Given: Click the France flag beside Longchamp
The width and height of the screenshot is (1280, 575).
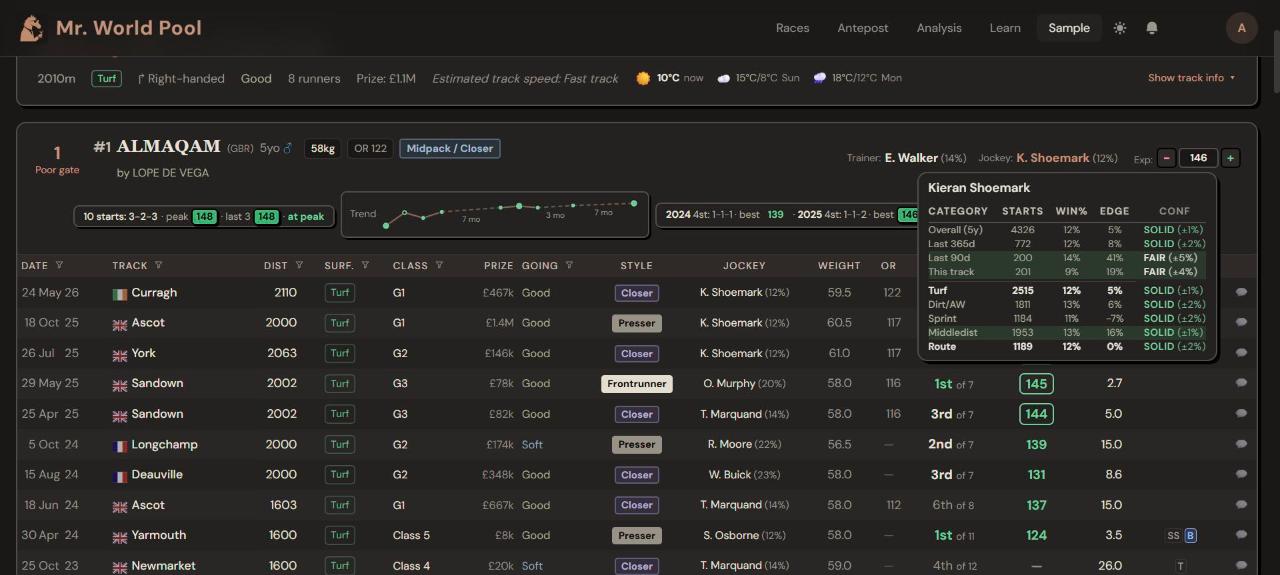Looking at the screenshot, I should click(x=120, y=445).
